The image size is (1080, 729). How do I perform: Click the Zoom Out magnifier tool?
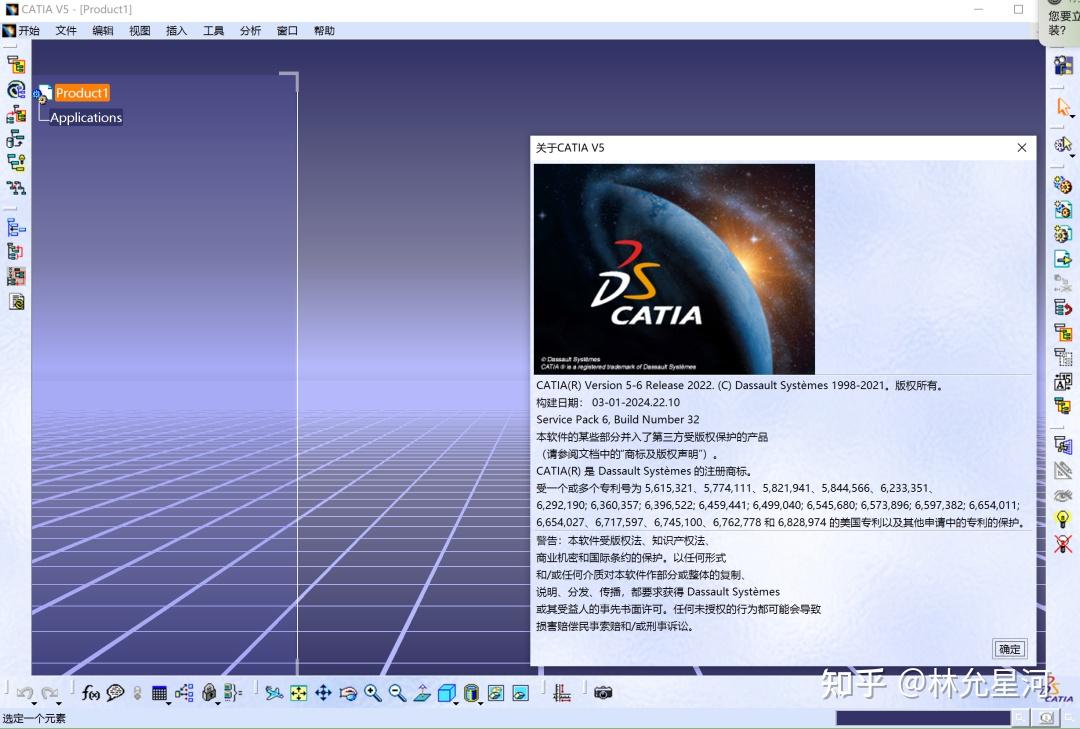tap(394, 692)
